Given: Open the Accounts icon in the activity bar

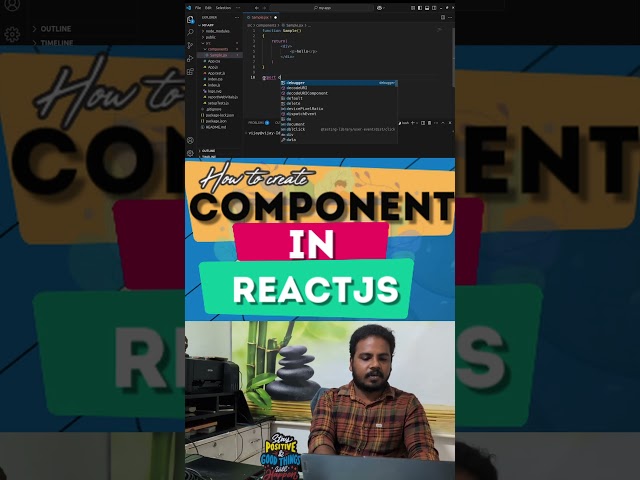Looking at the screenshot, I should point(190,140).
